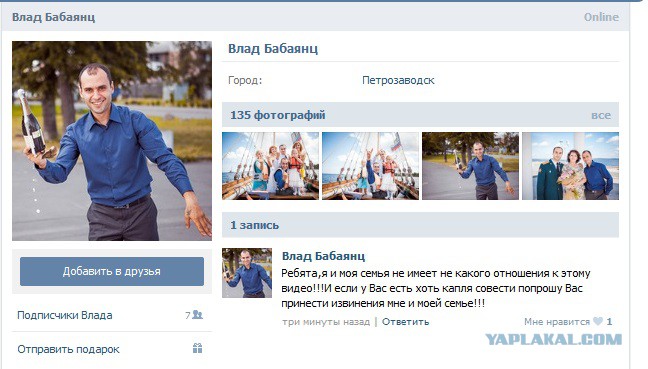
Task: Open first ship group photo thumbnail
Action: pos(270,166)
